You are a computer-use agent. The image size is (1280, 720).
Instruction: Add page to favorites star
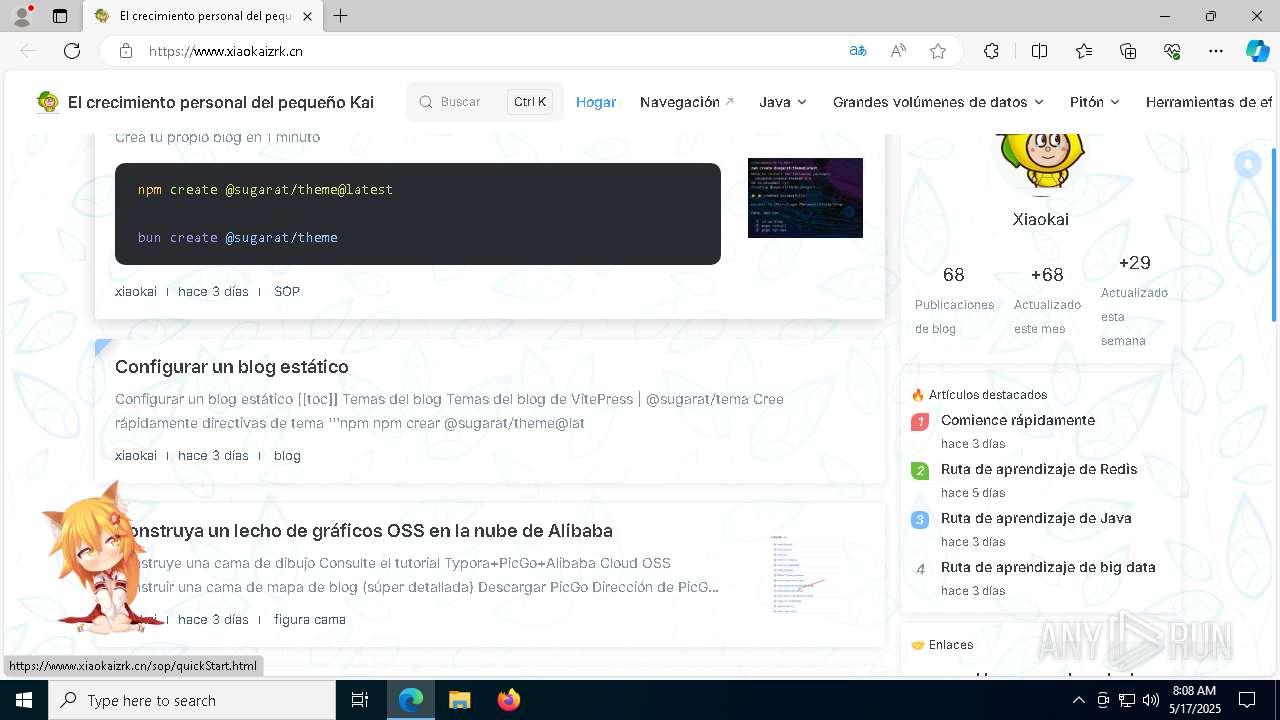click(938, 51)
